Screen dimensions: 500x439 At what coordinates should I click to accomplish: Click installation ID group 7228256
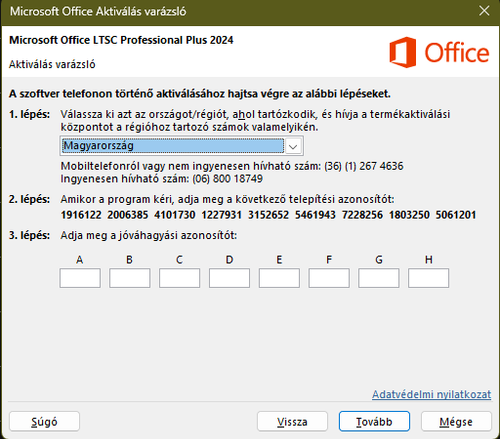362,215
